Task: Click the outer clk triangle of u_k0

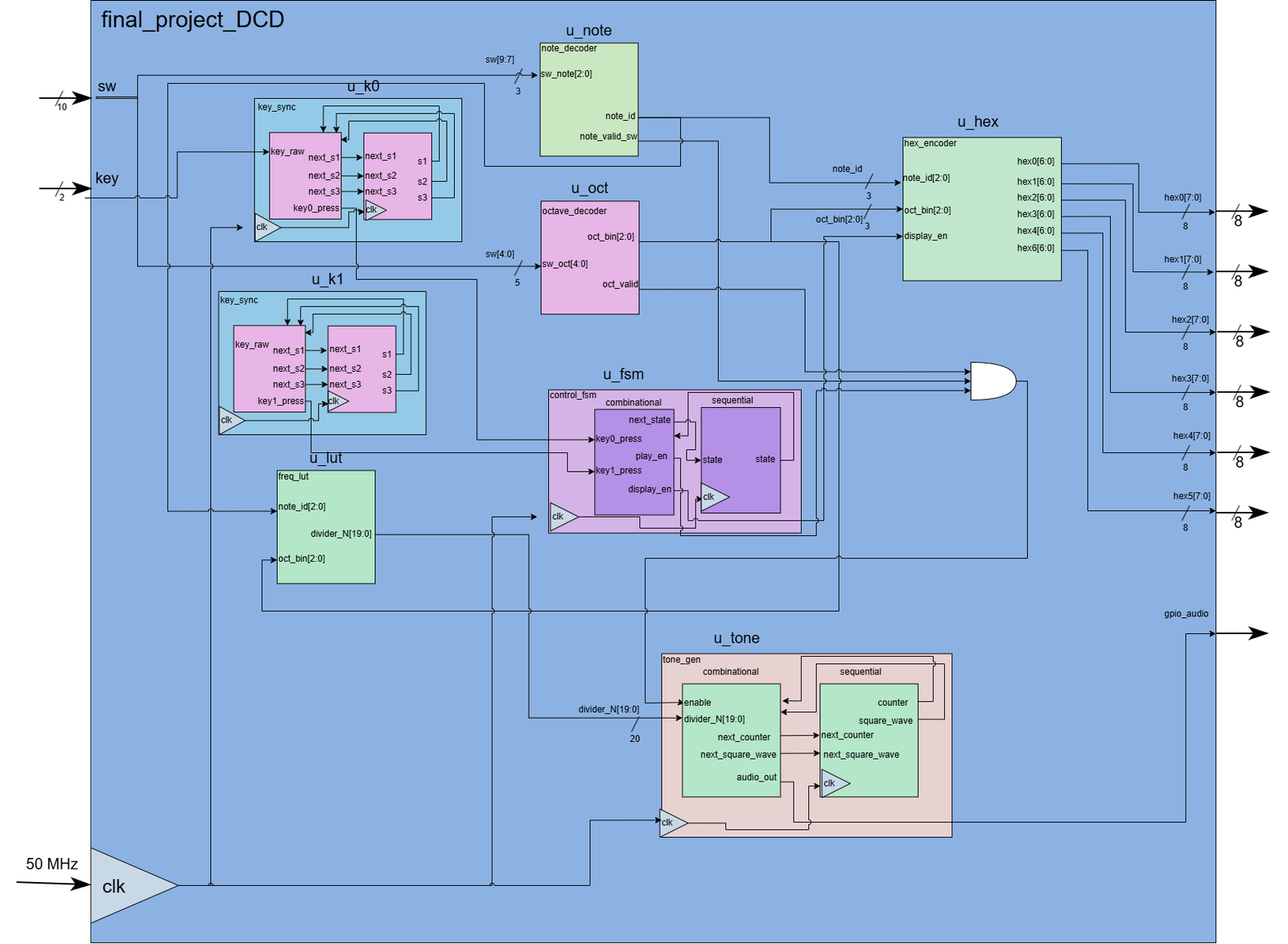Action: 267,227
